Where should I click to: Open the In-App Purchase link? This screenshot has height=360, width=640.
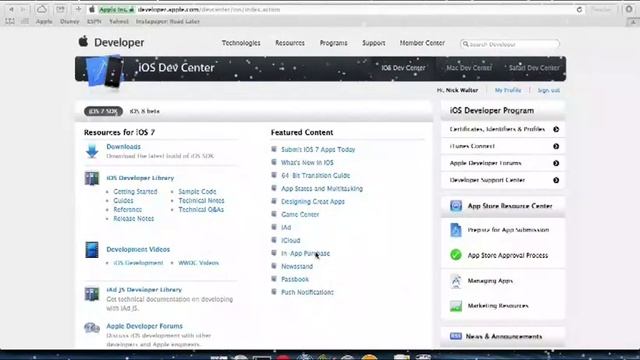pyautogui.click(x=305, y=253)
